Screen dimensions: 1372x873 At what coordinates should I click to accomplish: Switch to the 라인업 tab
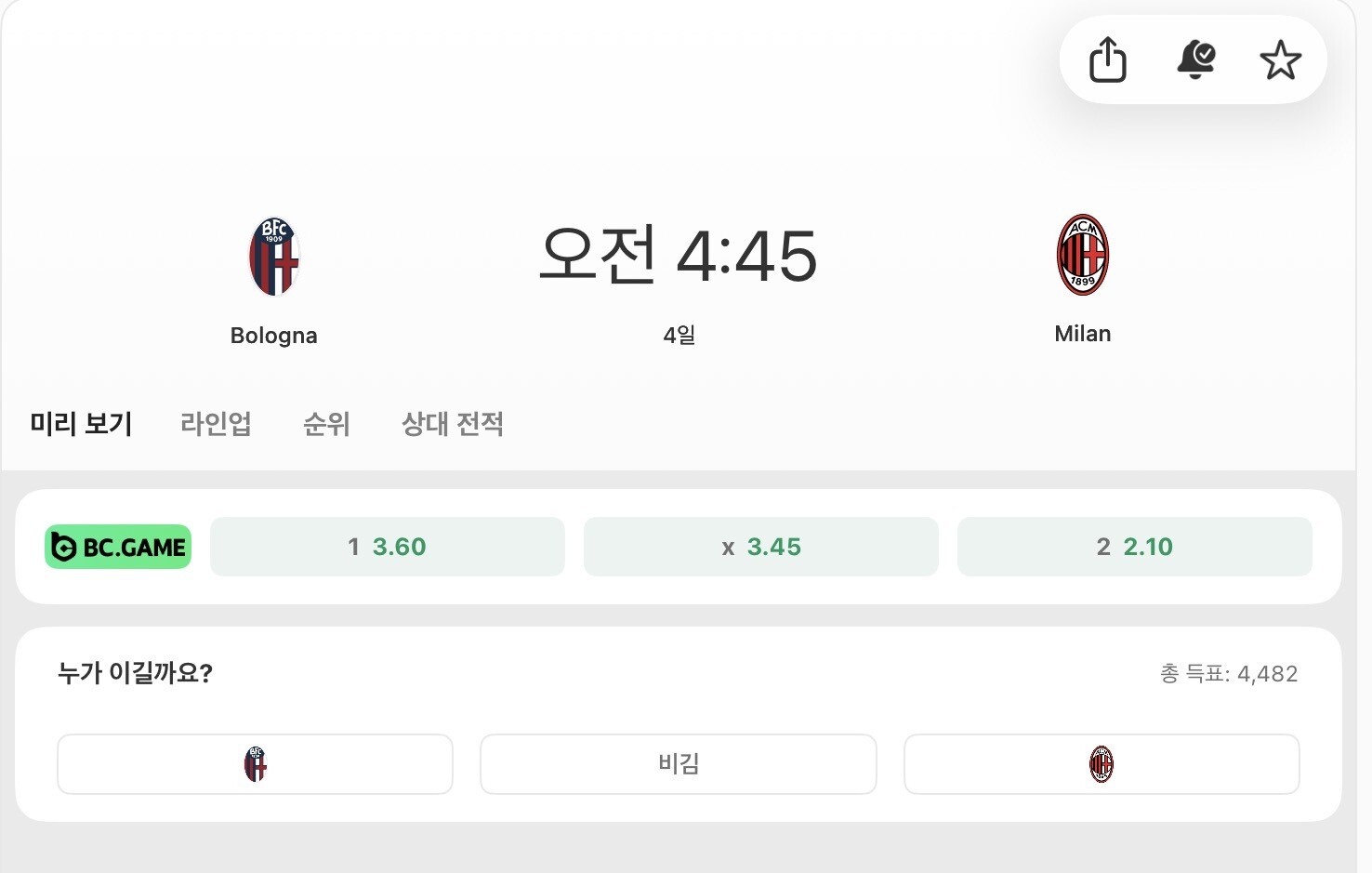216,424
